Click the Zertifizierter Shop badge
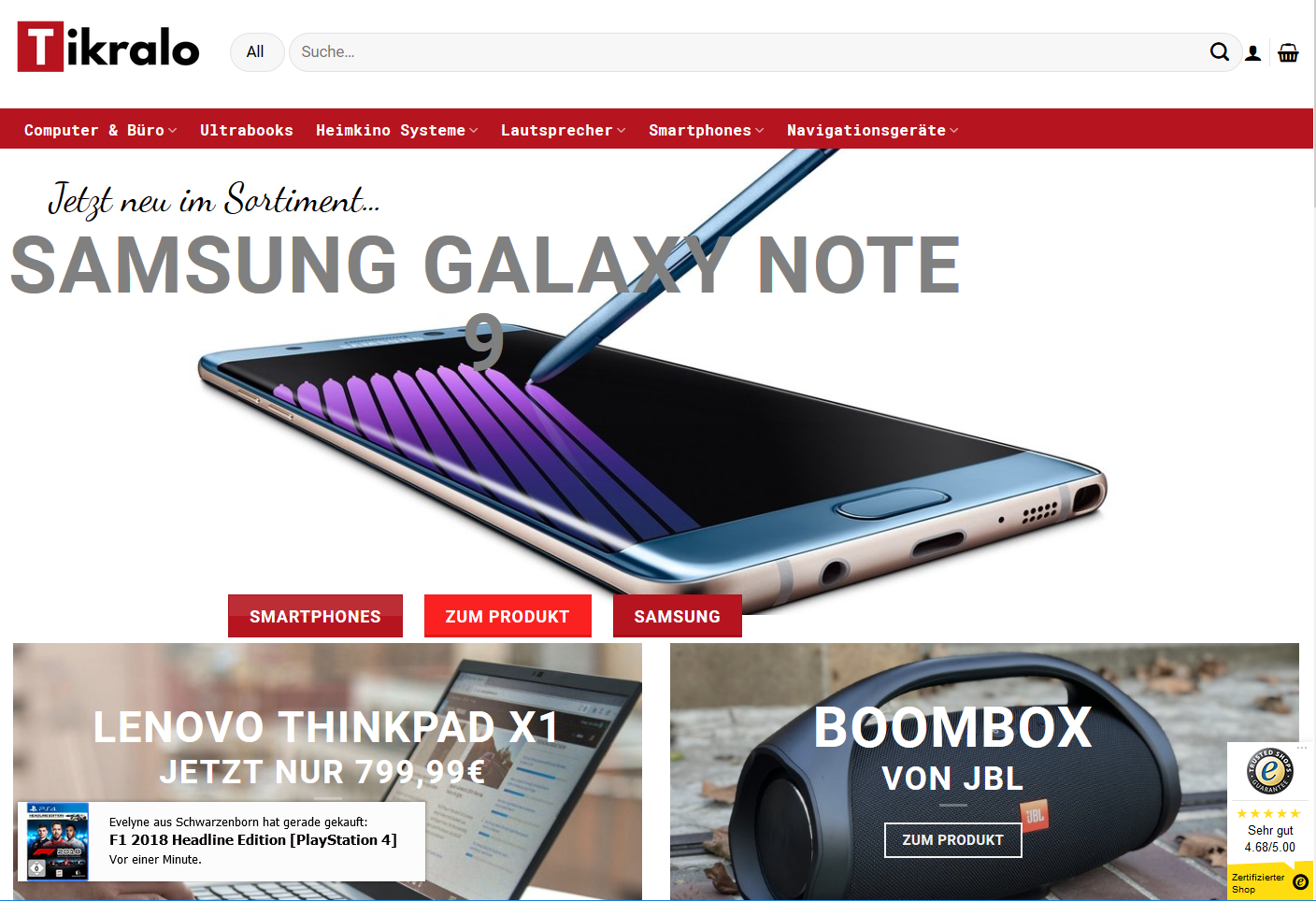This screenshot has width=1316, height=901. 1270,881
